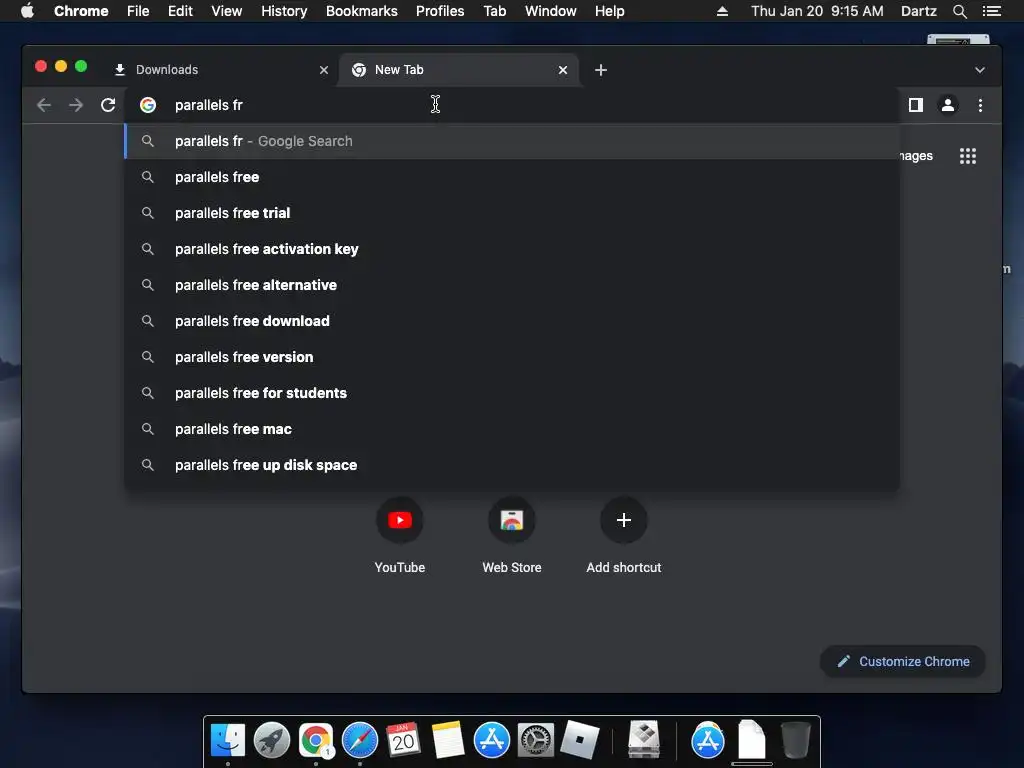Viewport: 1024px width, 768px height.
Task: Open Calendar from the dock
Action: pyautogui.click(x=403, y=741)
